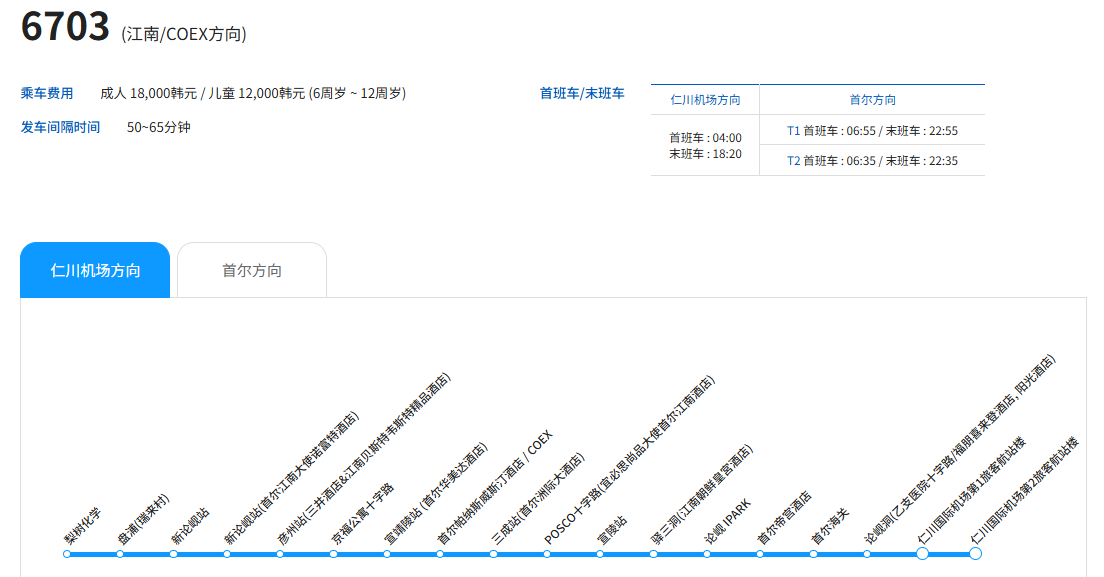1104x577 pixels.
Task: Select the 论岘 IPARK stop marker
Action: point(707,554)
